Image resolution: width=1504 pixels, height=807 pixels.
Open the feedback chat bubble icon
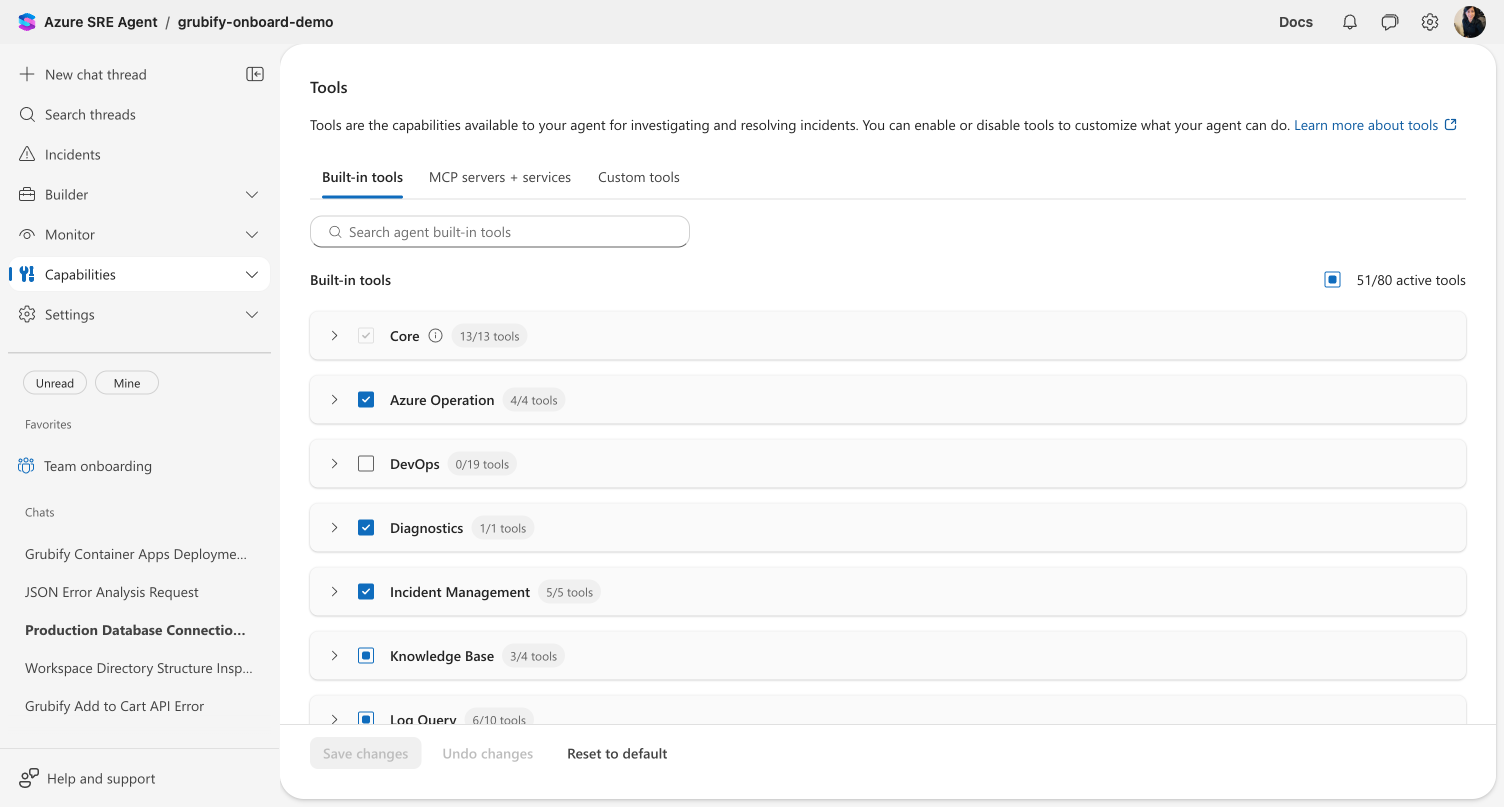pos(1390,22)
